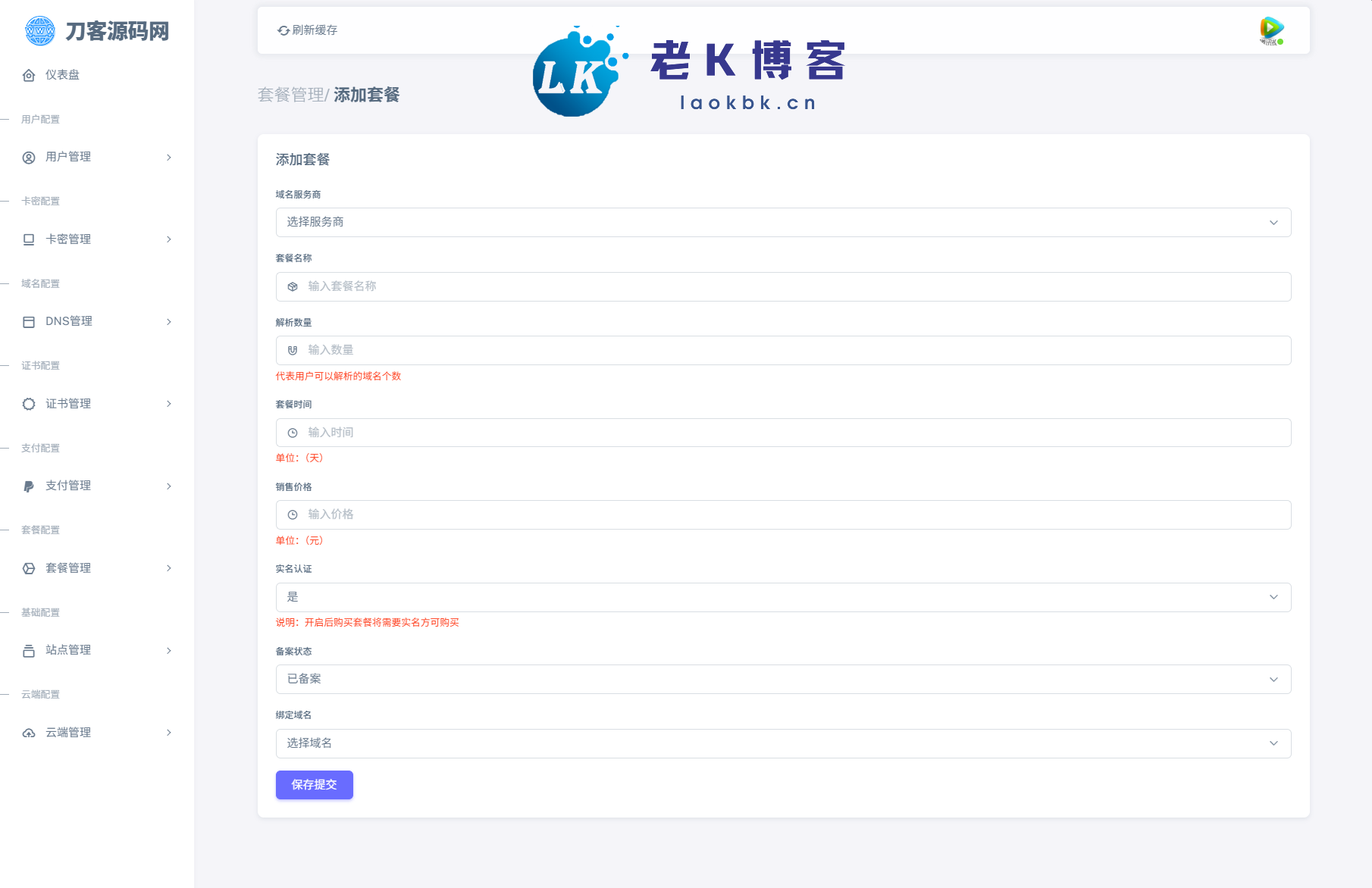Image resolution: width=1372 pixels, height=888 pixels.
Task: Click the 站点管理 sidebar icon
Action: (x=29, y=651)
